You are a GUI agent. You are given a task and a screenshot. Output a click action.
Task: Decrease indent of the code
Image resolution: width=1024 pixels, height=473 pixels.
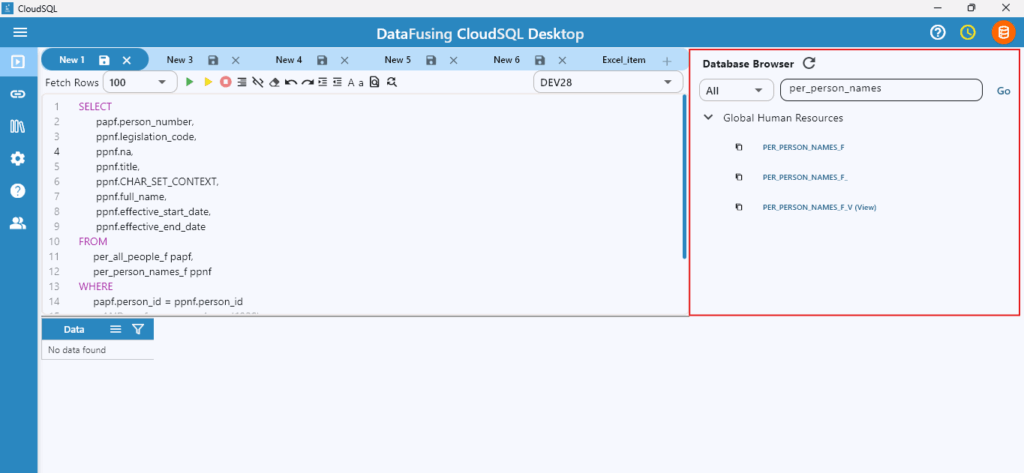(x=338, y=82)
